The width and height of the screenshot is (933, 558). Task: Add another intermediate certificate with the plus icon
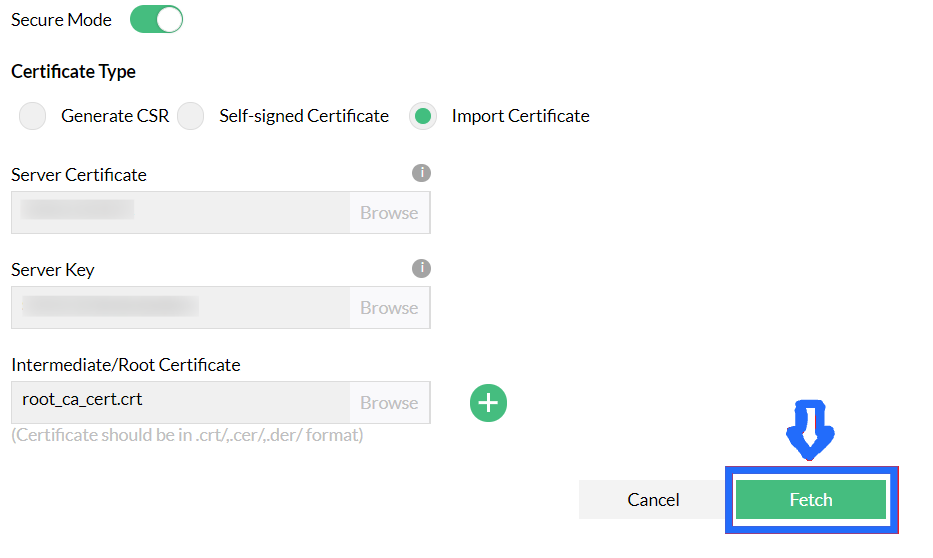tap(488, 403)
